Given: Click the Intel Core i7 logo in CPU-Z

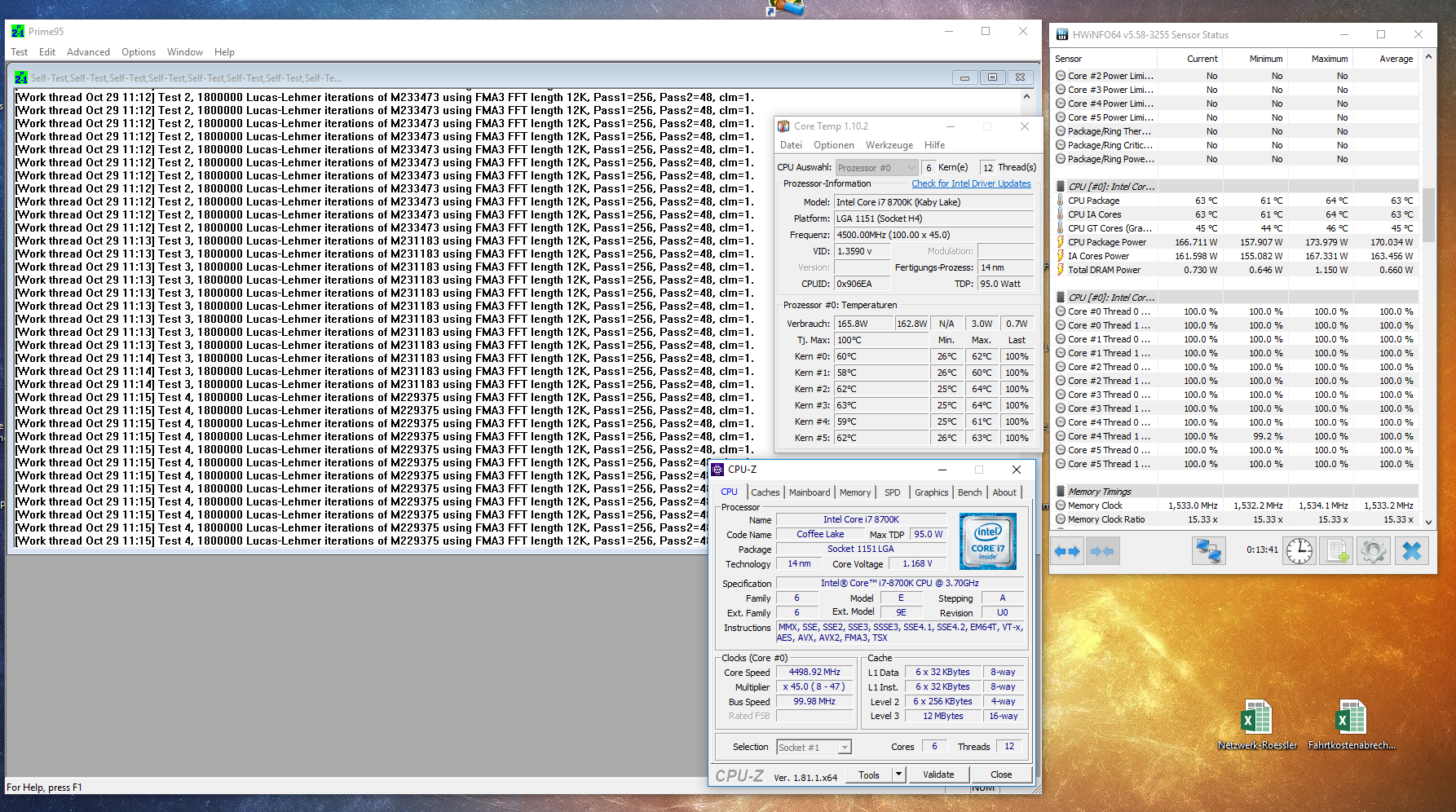Looking at the screenshot, I should pos(988,541).
